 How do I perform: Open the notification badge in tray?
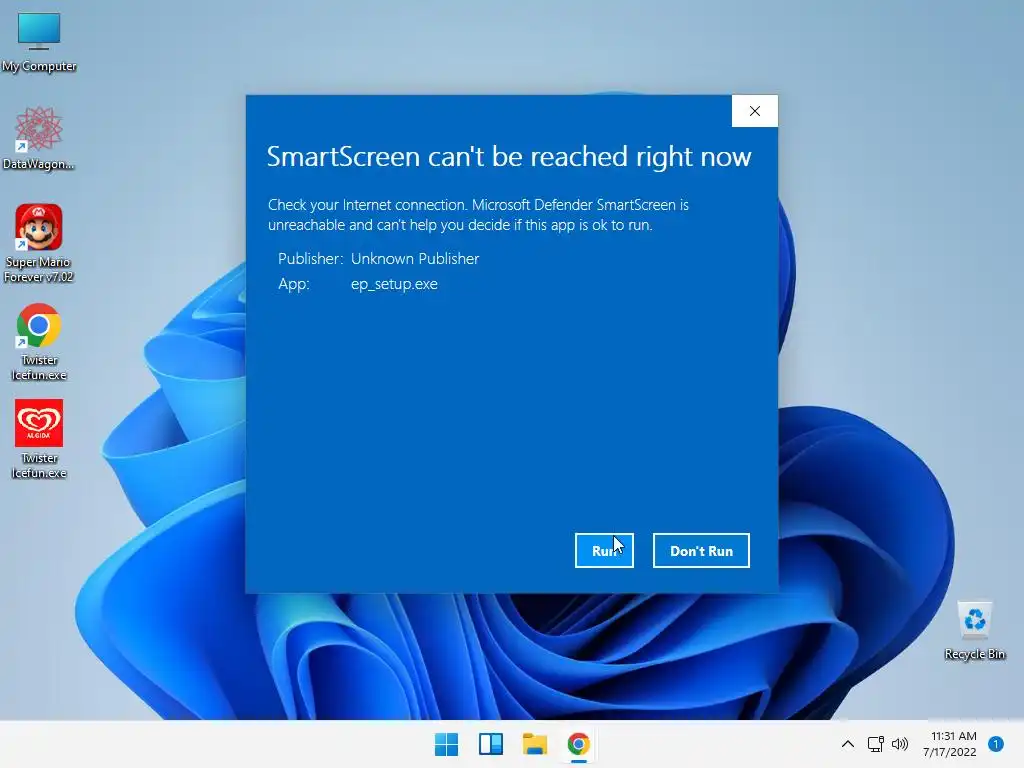[x=996, y=744]
